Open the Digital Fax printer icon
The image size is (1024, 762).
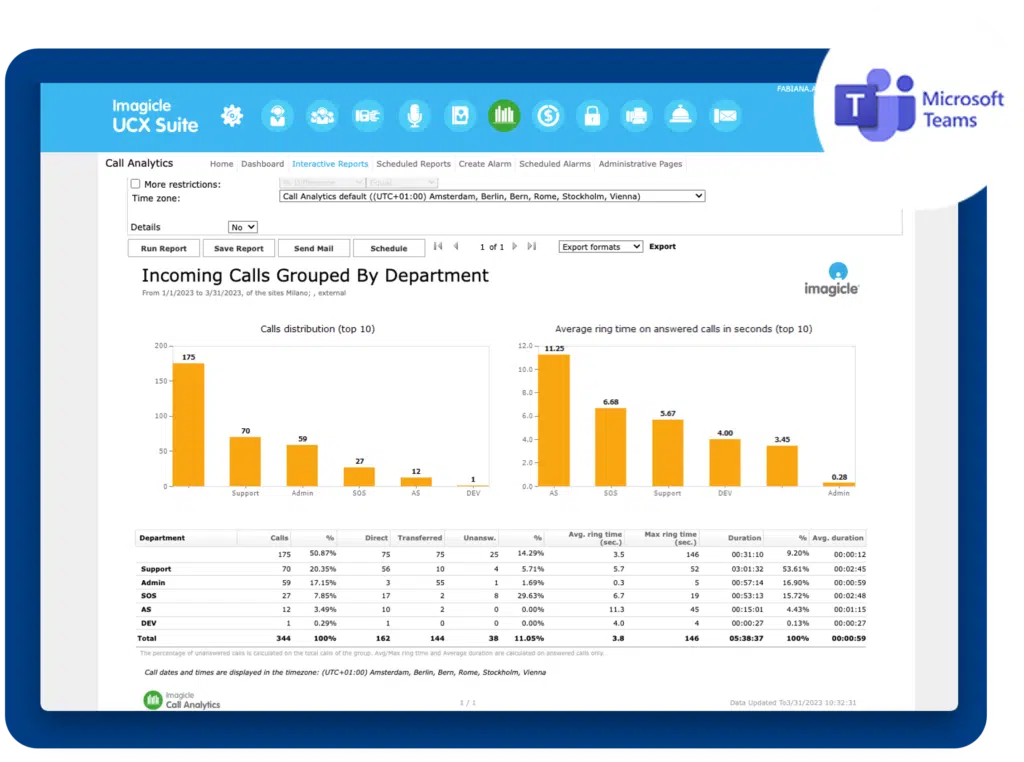(x=637, y=116)
